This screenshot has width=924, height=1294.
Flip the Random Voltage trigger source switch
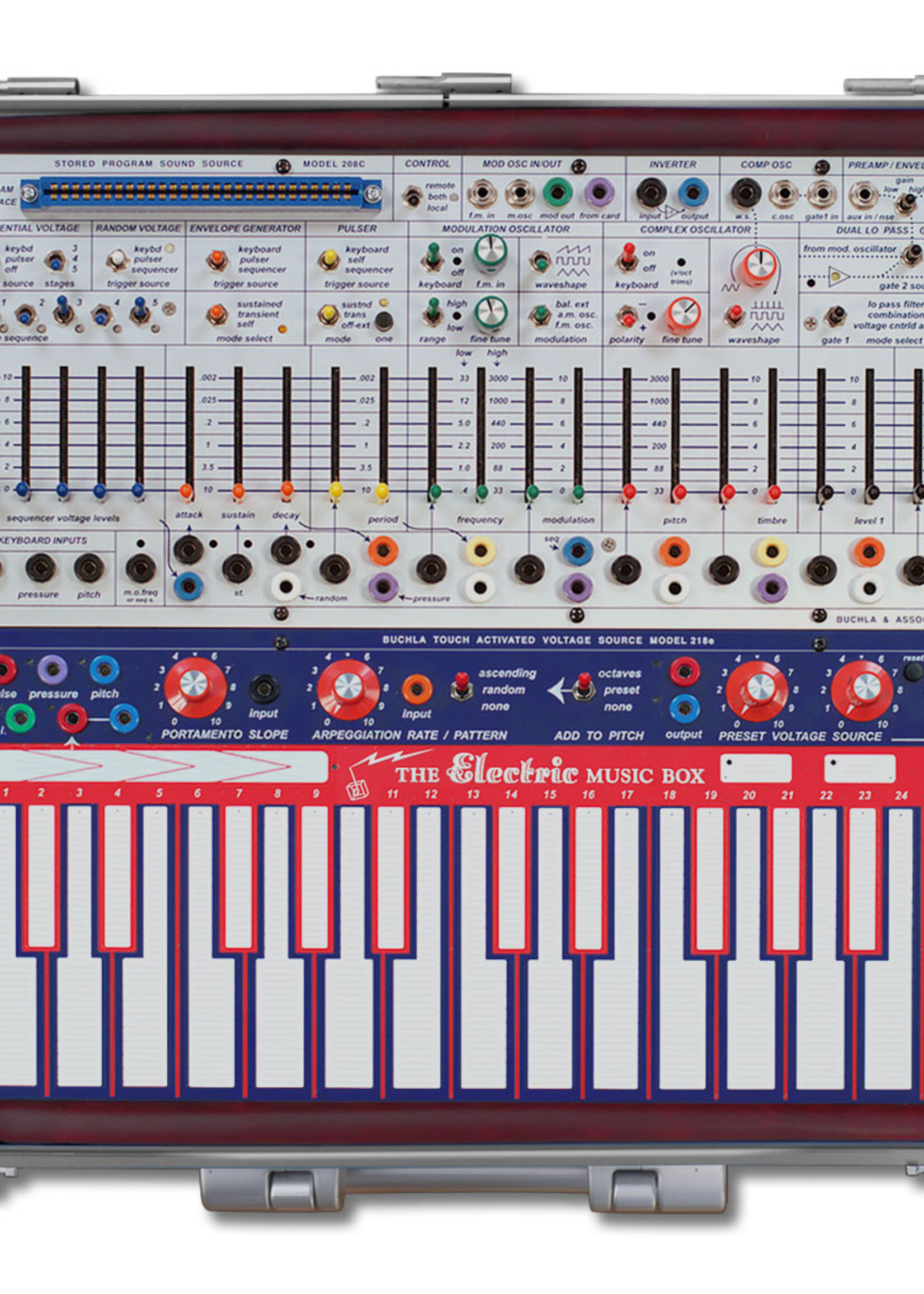point(117,260)
